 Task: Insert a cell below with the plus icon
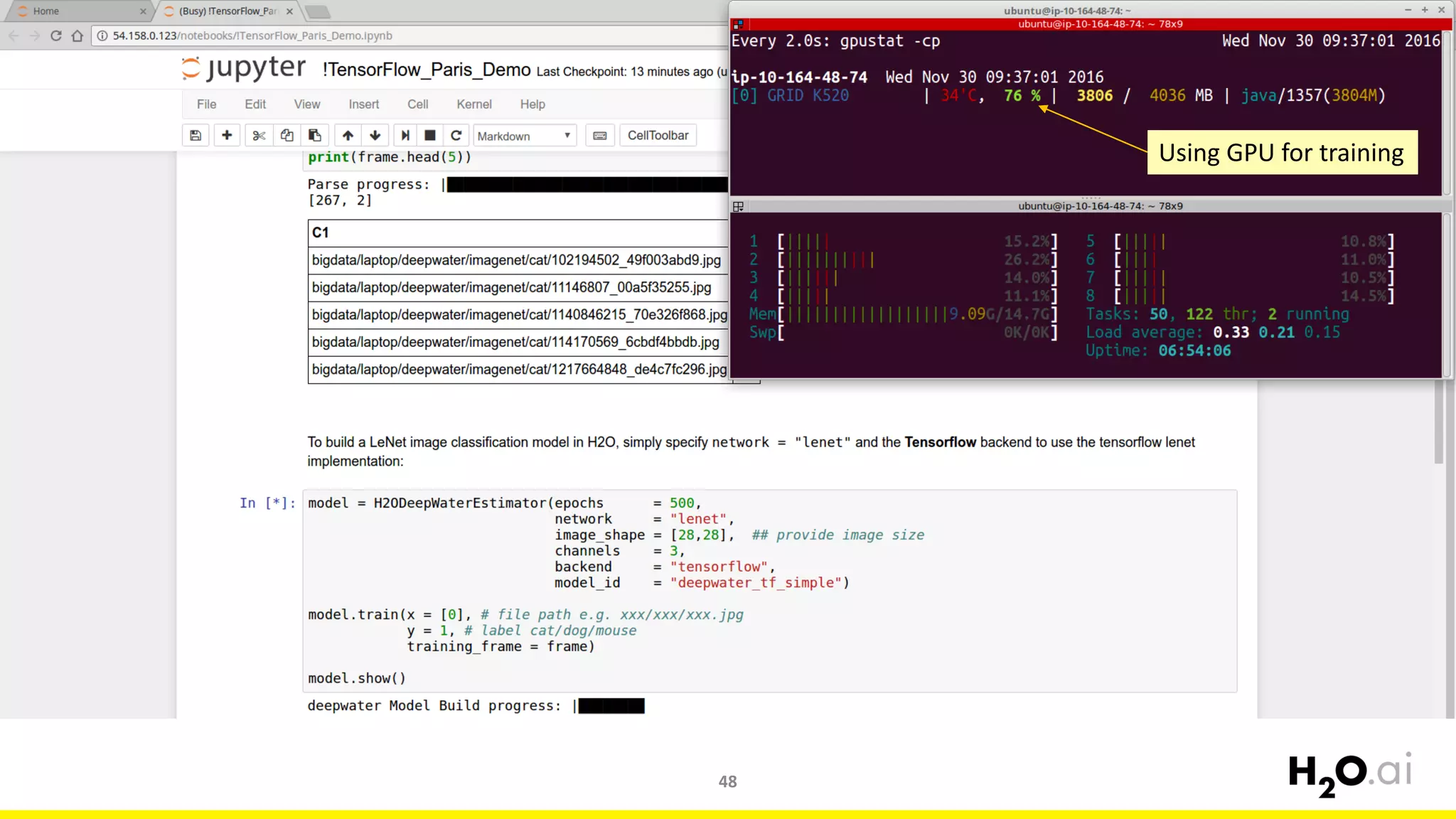227,136
